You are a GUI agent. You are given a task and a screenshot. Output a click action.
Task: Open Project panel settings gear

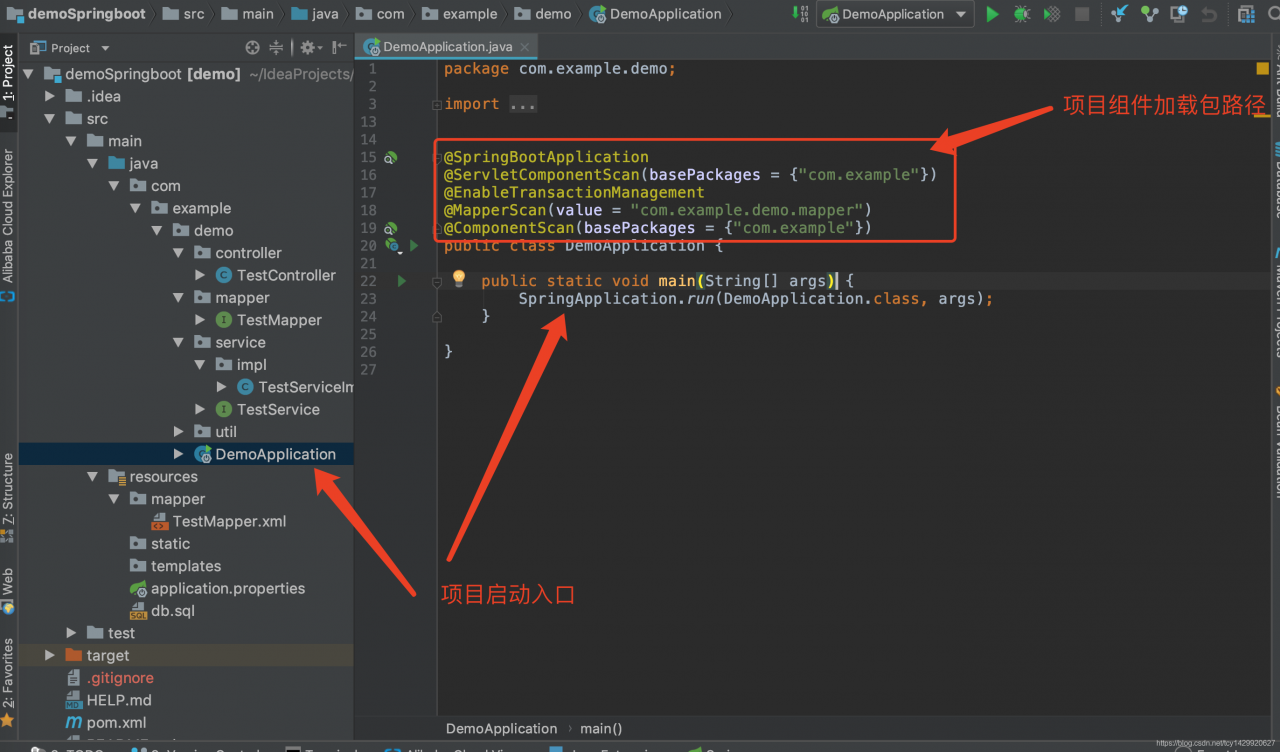(x=308, y=47)
